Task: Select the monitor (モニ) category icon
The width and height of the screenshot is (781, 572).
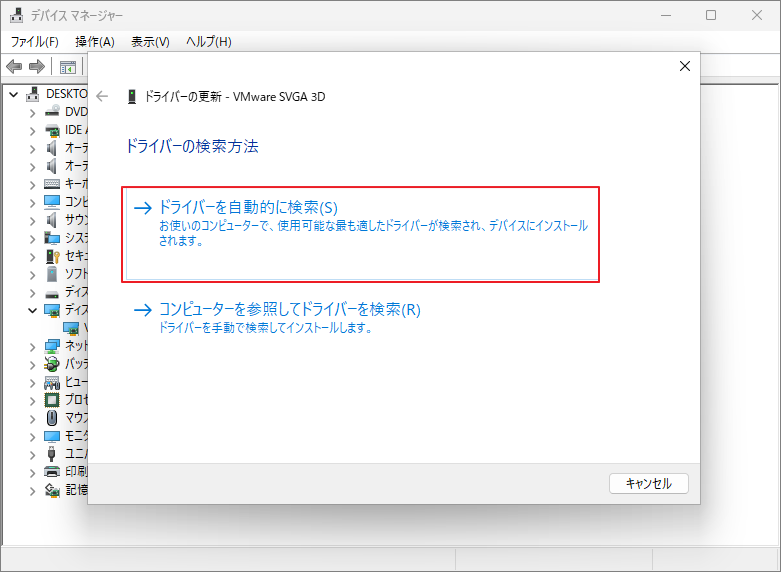Action: coord(52,436)
